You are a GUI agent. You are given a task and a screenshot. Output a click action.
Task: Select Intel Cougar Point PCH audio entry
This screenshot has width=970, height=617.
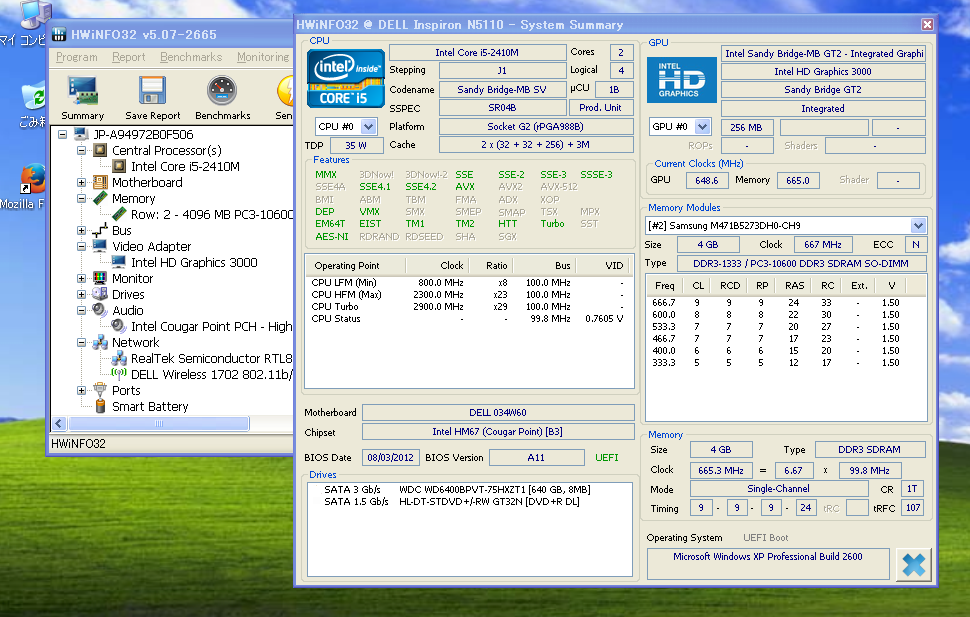212,327
